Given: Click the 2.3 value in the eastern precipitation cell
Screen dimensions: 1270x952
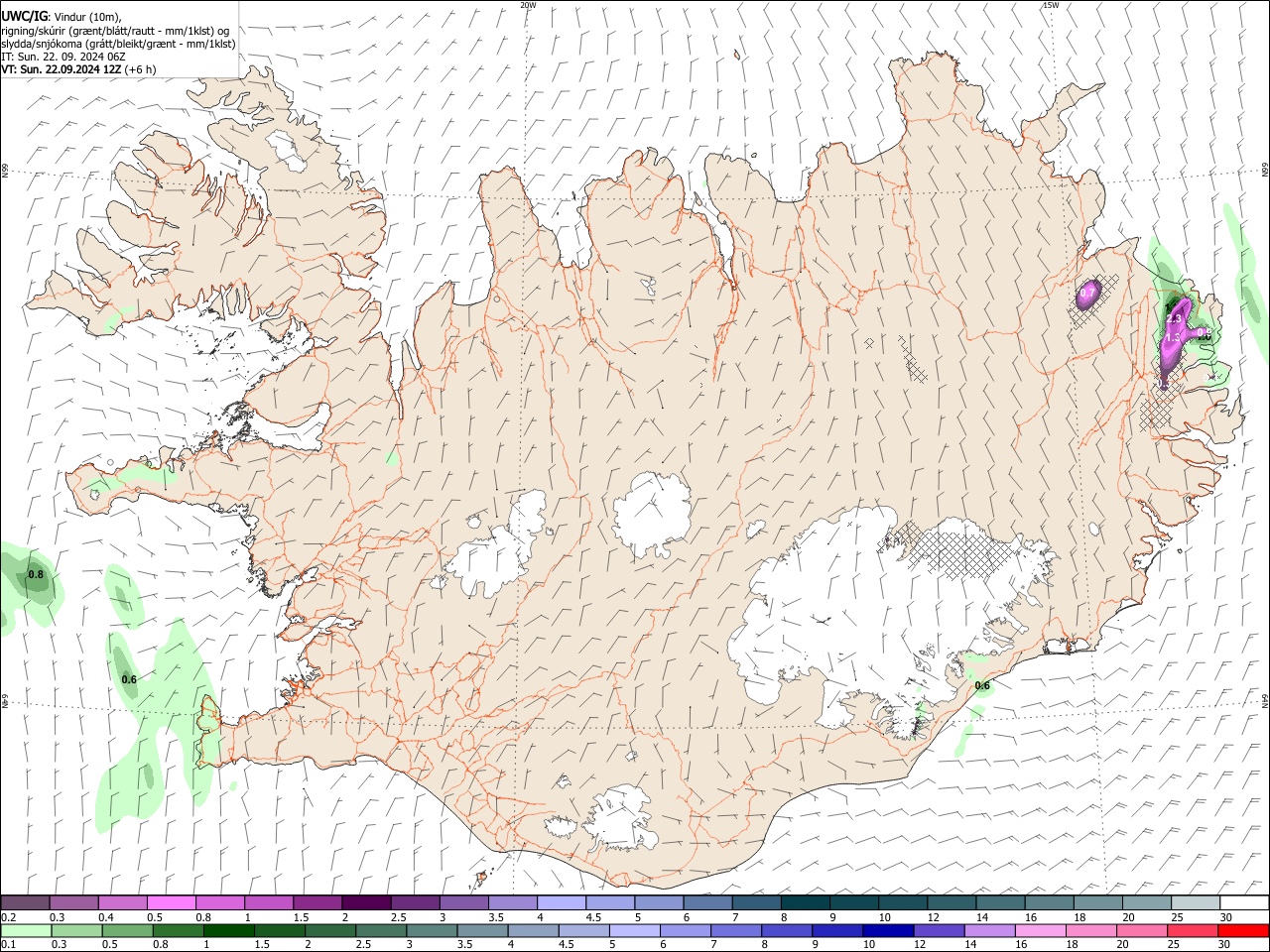Looking at the screenshot, I should click(x=1174, y=319).
